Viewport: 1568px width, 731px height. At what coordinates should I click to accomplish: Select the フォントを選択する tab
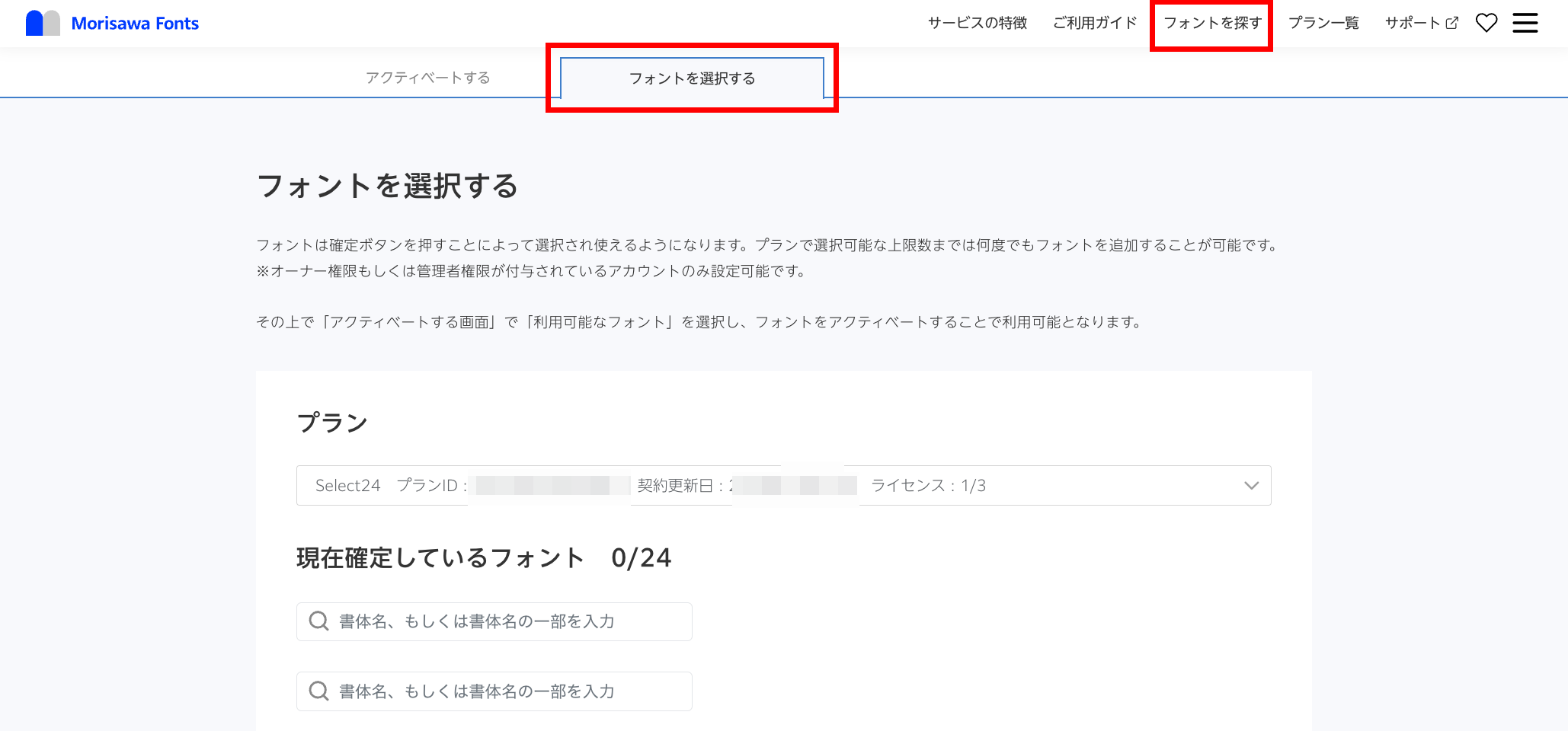click(692, 78)
